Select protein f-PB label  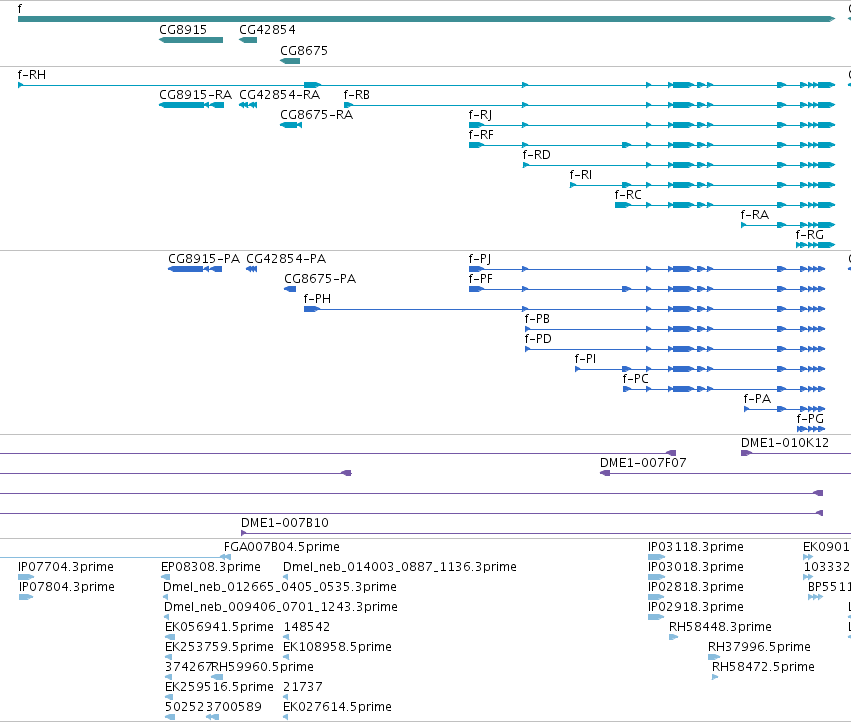(x=537, y=319)
